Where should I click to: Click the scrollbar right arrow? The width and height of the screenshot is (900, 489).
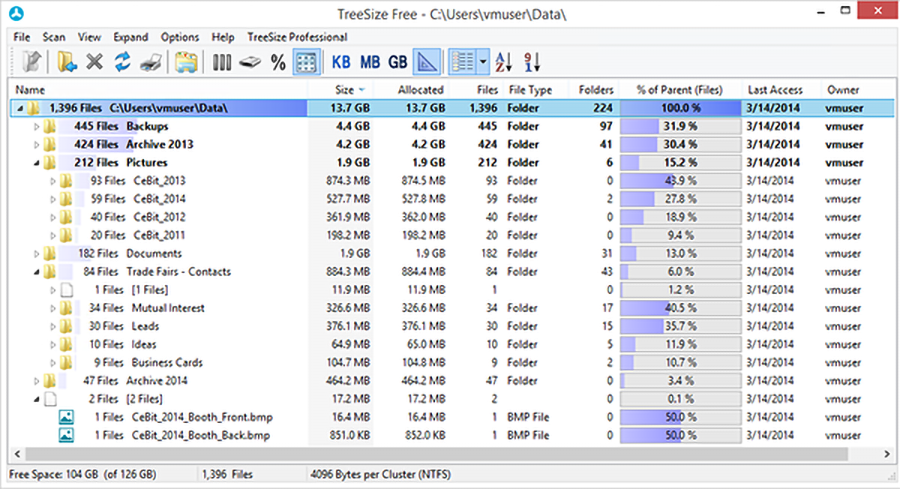887,454
